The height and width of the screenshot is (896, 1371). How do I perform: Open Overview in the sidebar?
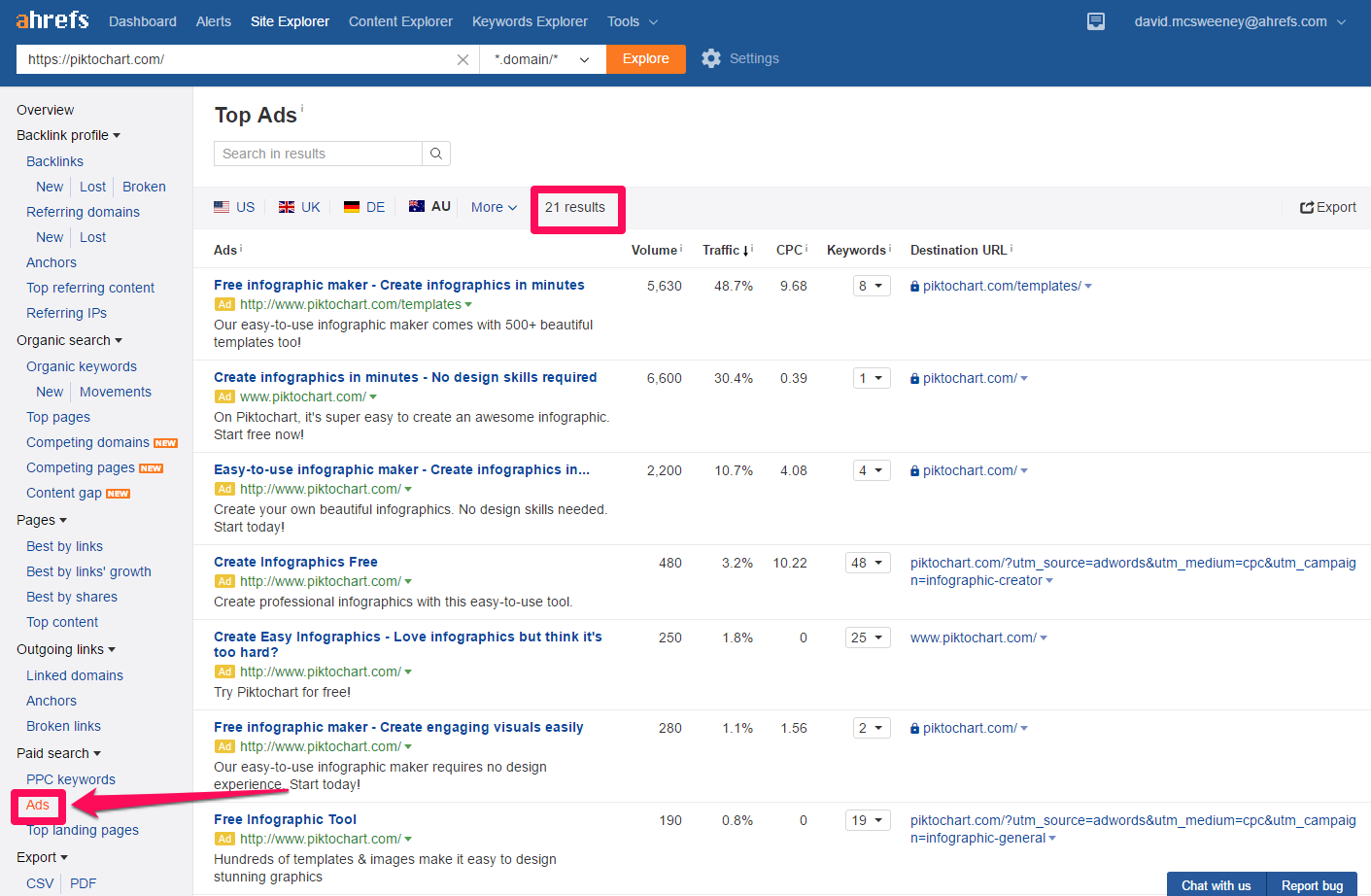(45, 110)
